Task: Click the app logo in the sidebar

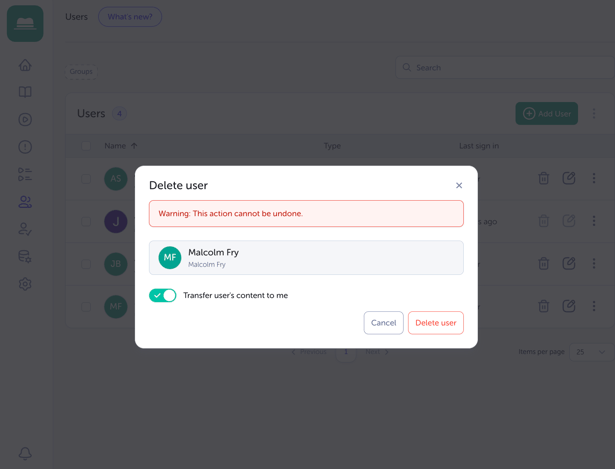Action: click(25, 24)
